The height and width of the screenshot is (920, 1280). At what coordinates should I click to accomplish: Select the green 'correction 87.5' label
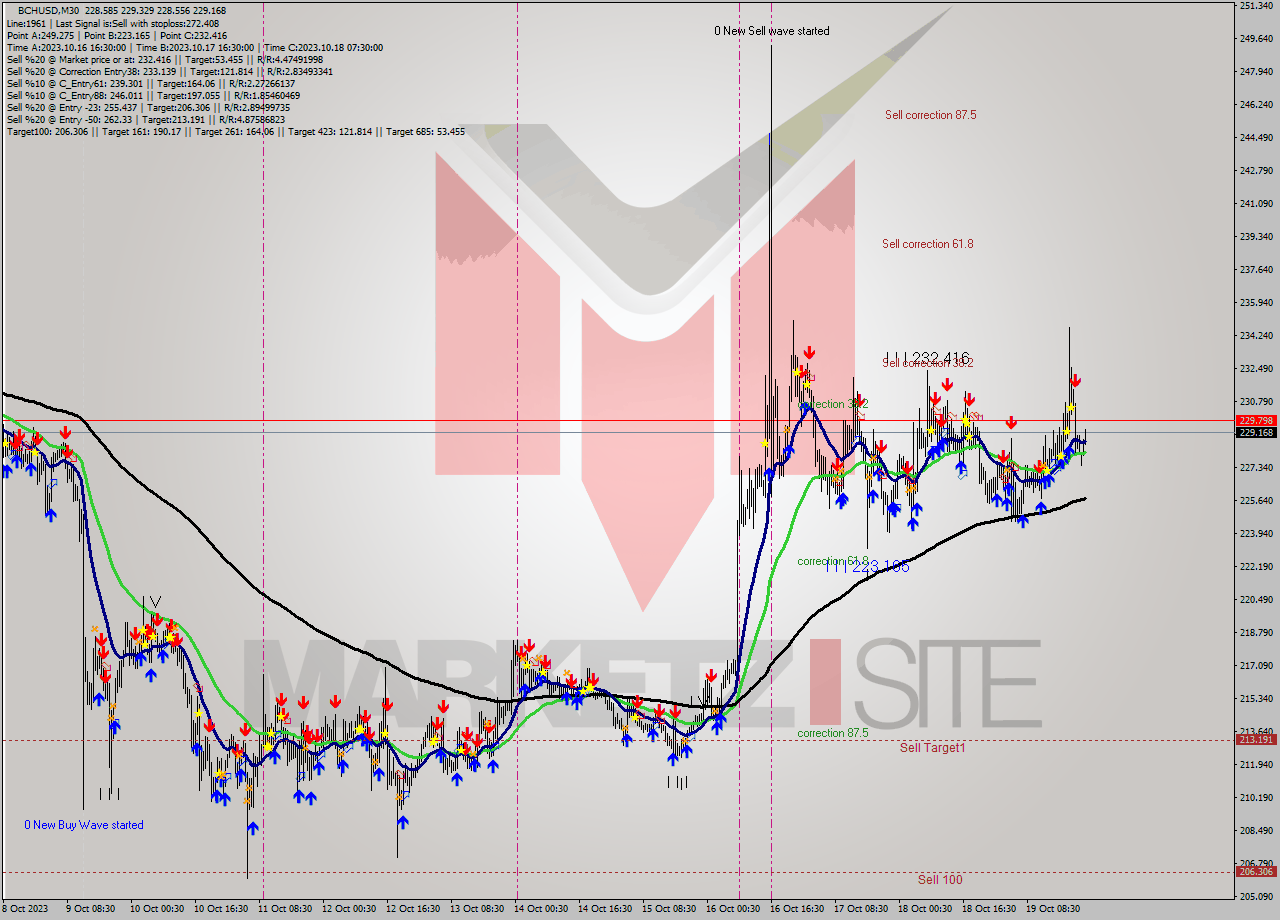click(x=832, y=733)
